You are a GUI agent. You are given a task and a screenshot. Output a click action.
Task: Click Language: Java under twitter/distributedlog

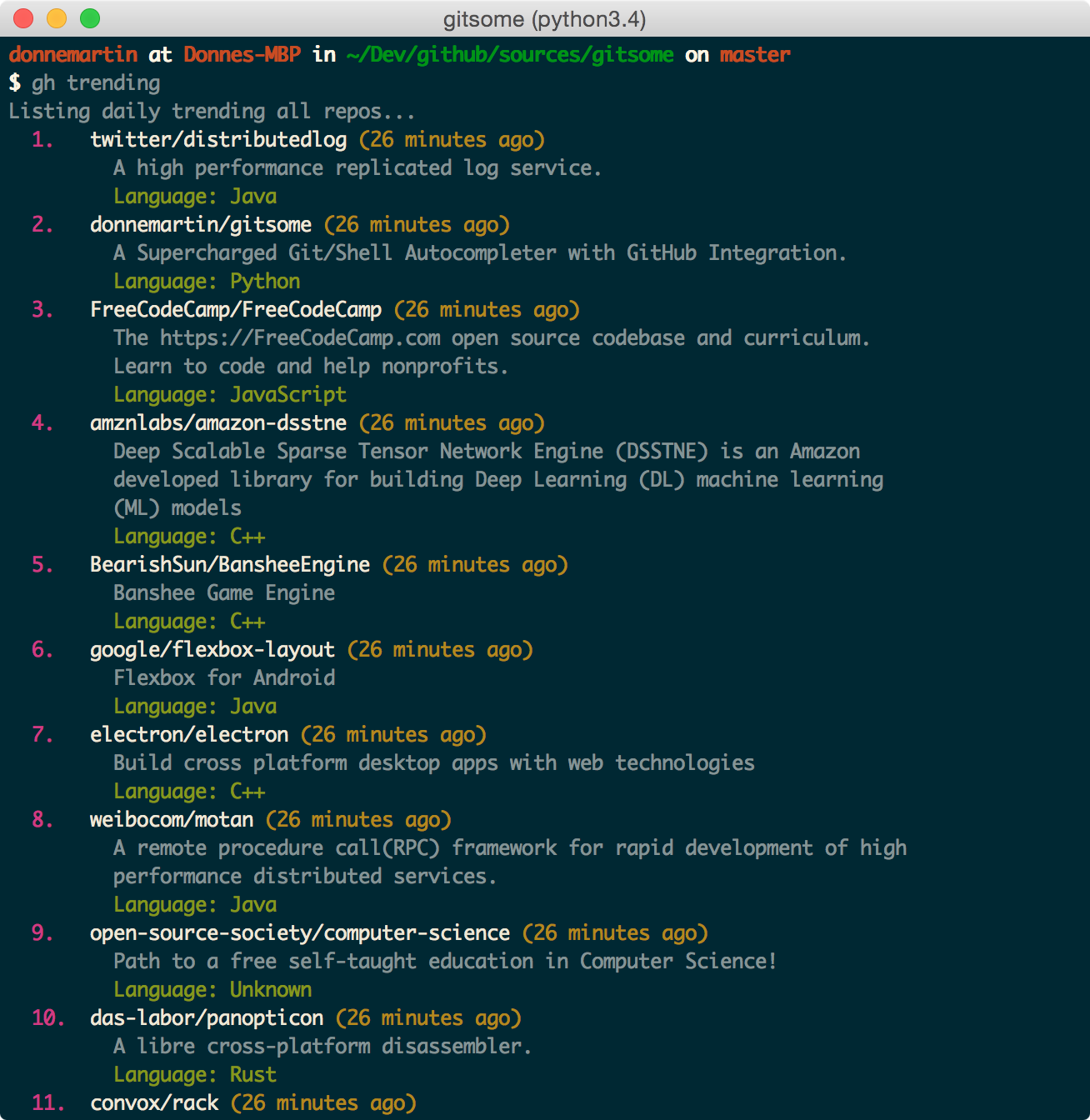tap(195, 197)
